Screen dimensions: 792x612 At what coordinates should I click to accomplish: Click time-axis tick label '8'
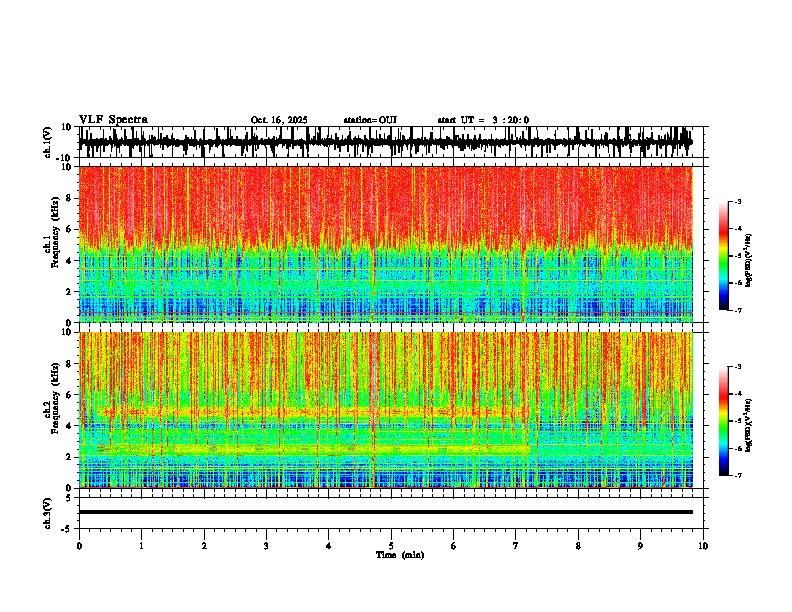578,546
